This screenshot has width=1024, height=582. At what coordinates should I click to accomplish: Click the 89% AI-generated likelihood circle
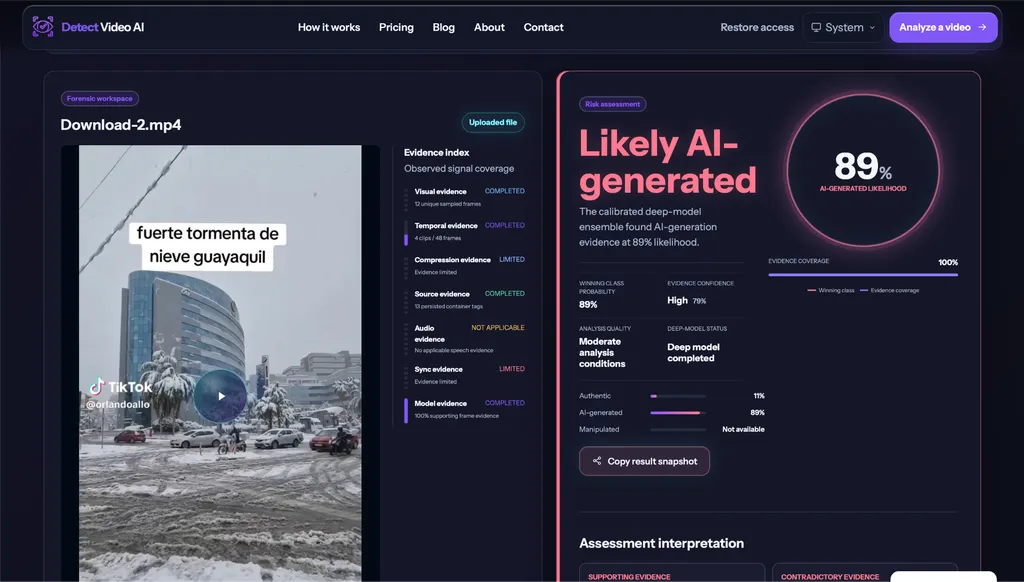pos(863,171)
